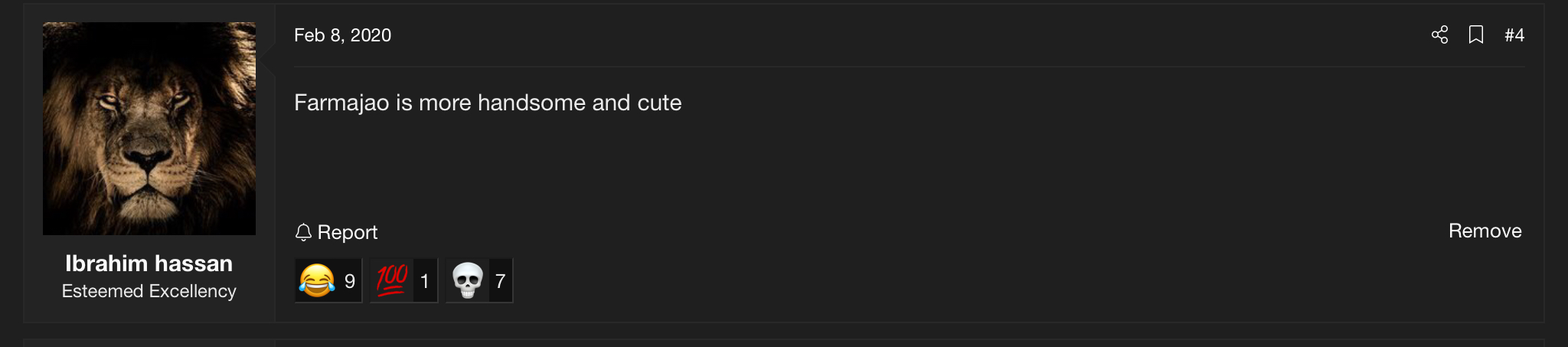1568x347 pixels.
Task: Click the Feb 8, 2020 post date
Action: (x=342, y=35)
